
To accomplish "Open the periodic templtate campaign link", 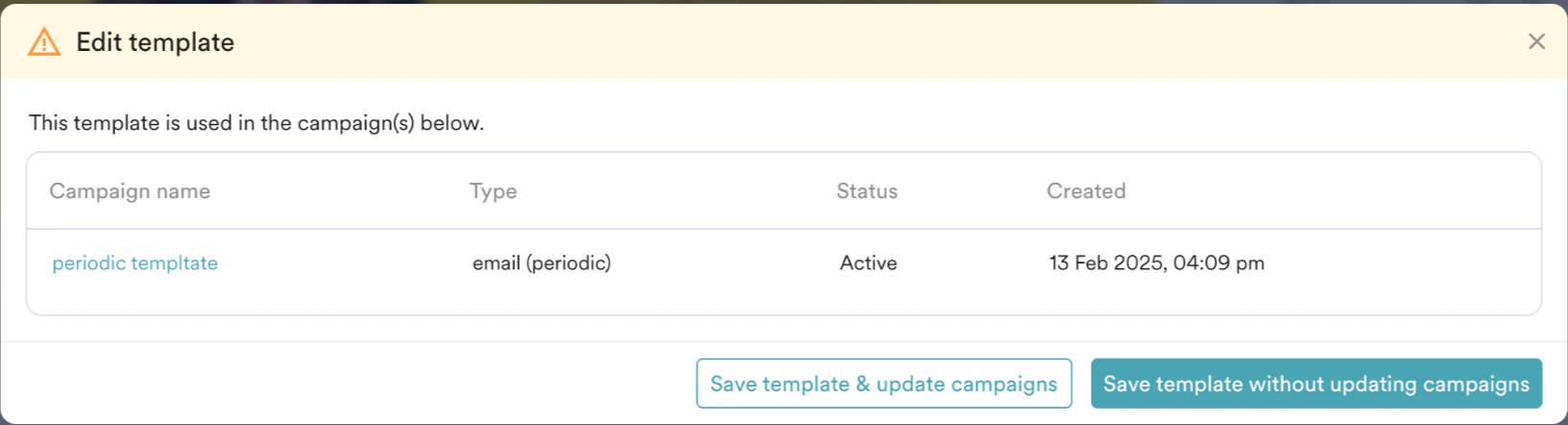I will click(135, 262).
